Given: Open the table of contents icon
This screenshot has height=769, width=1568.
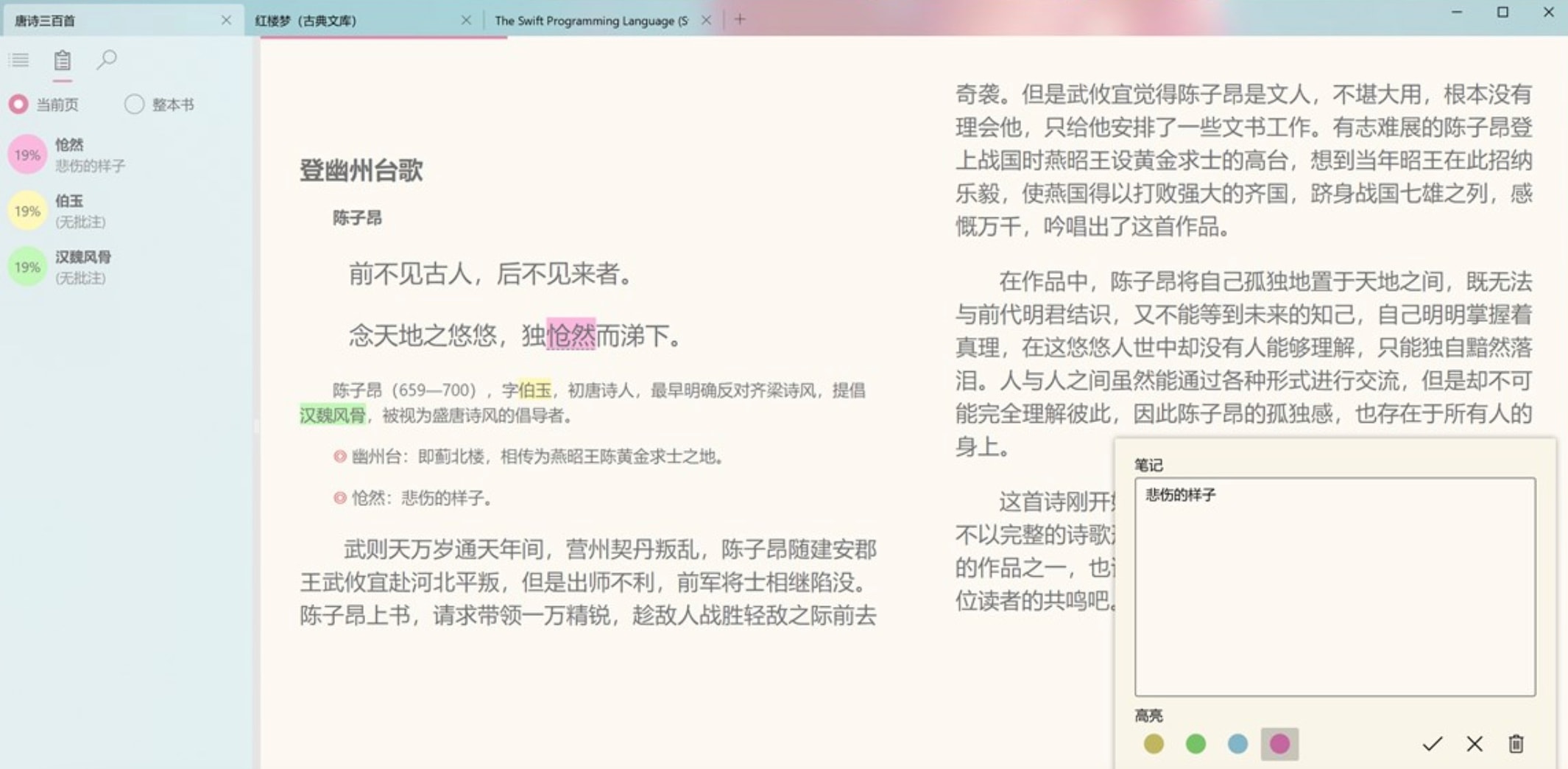Looking at the screenshot, I should click(19, 60).
